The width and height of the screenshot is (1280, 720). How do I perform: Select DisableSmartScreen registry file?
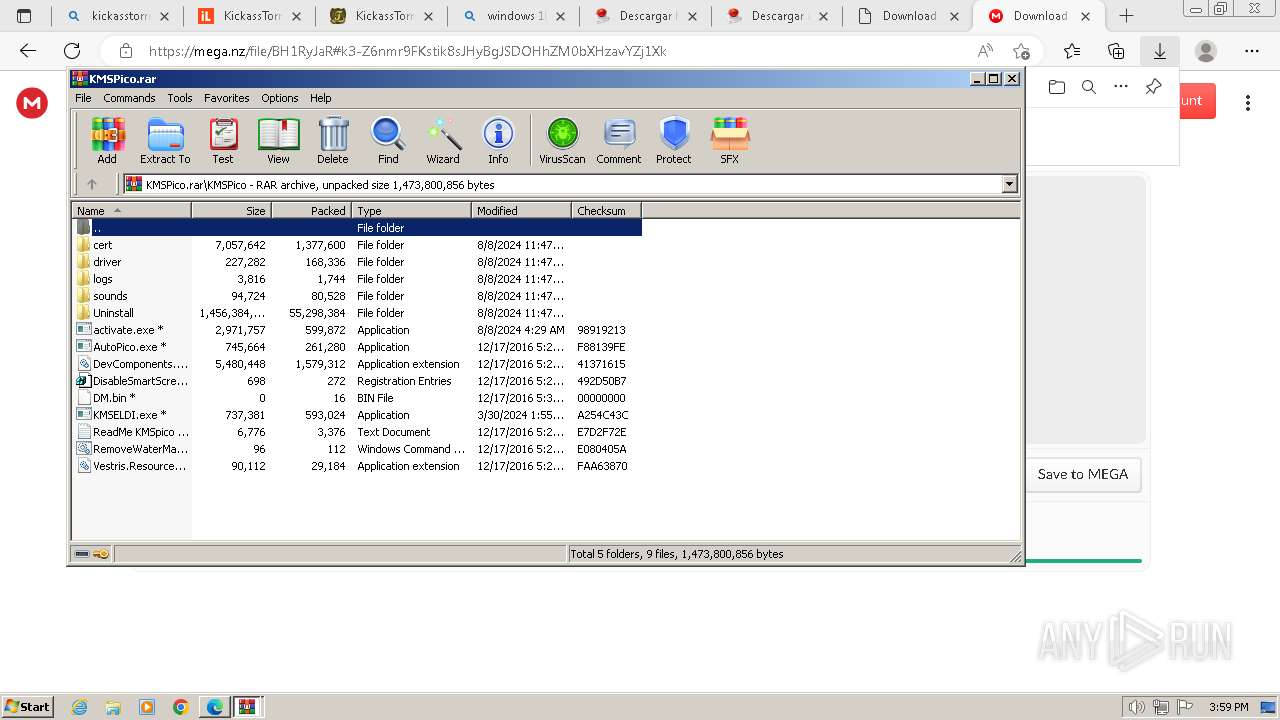pos(357,381)
